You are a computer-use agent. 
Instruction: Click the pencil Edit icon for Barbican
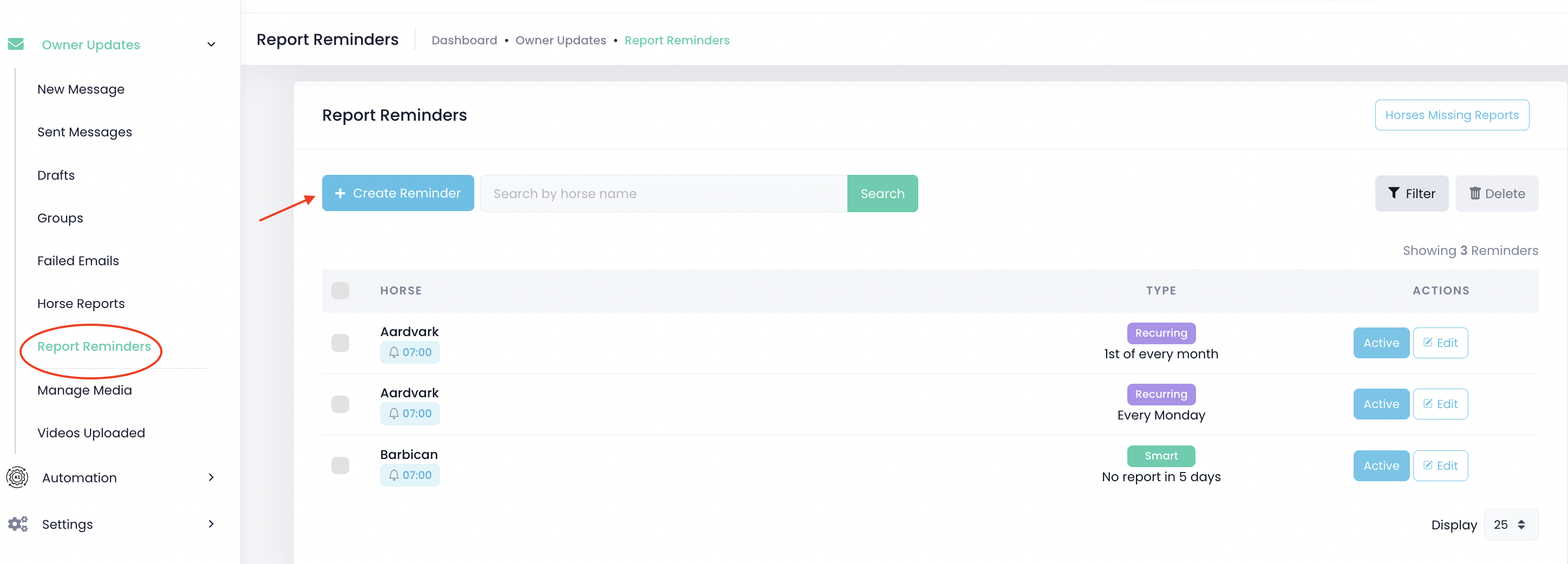(1428, 465)
